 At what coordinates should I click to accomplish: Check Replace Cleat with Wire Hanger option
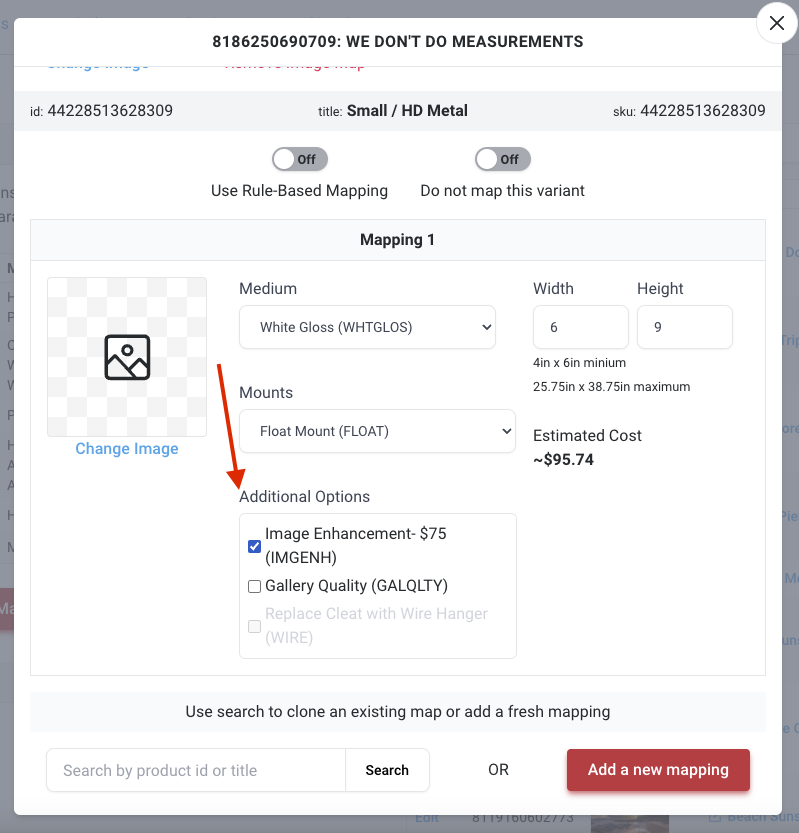254,626
